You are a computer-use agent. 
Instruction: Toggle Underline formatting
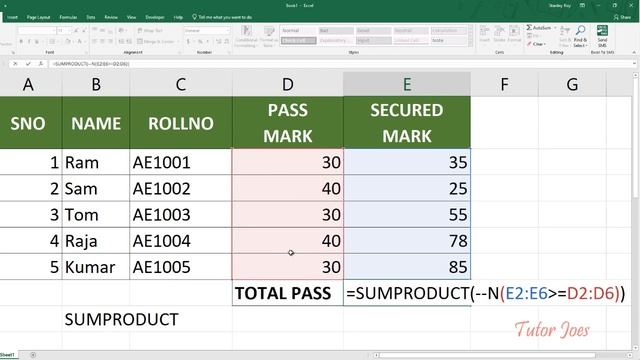point(37,41)
